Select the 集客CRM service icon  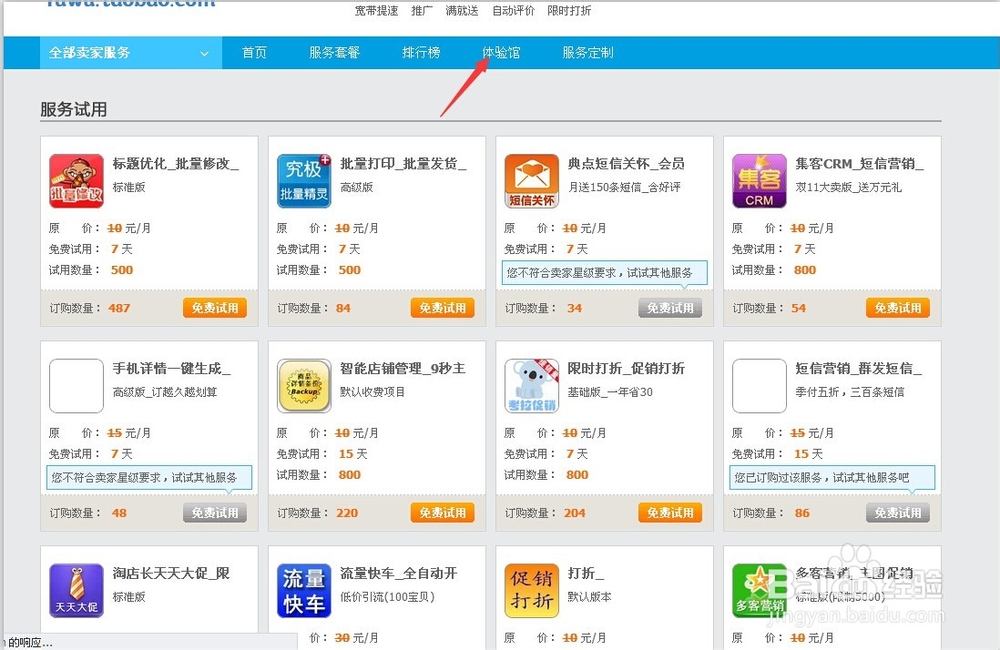pos(758,180)
